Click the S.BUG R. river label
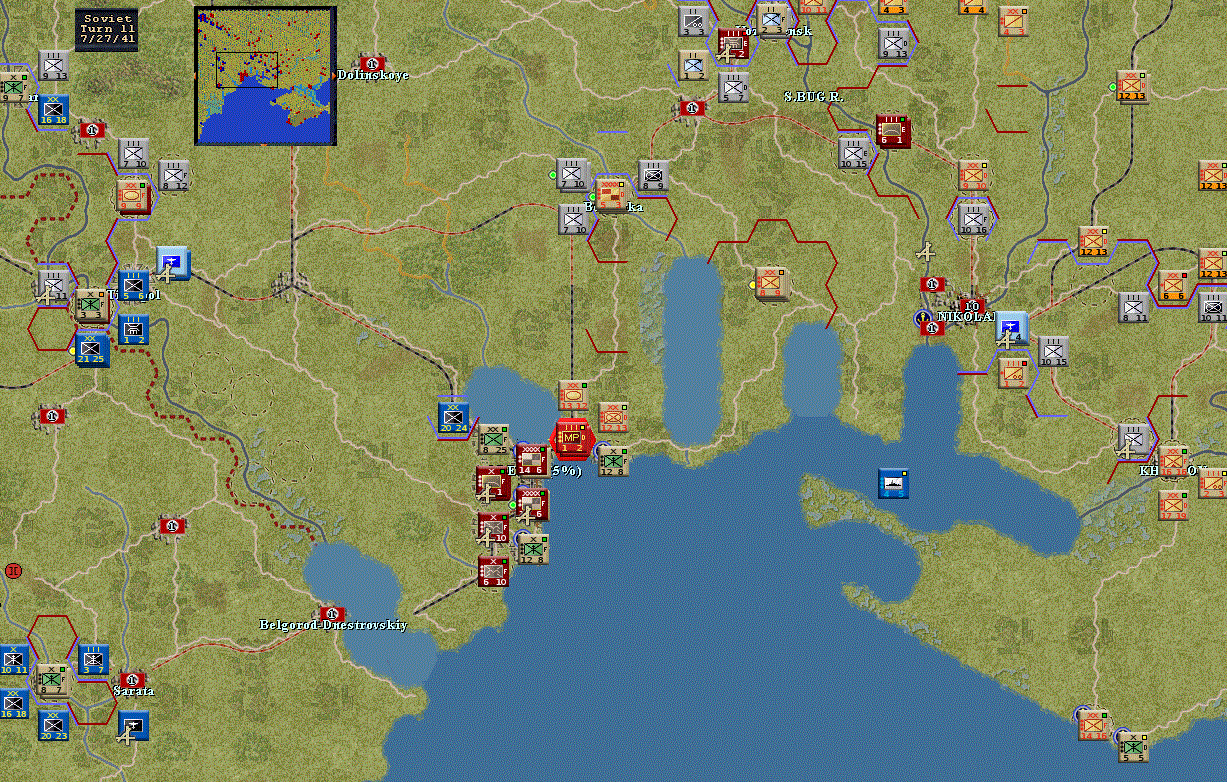The image size is (1227, 782). pyautogui.click(x=814, y=96)
